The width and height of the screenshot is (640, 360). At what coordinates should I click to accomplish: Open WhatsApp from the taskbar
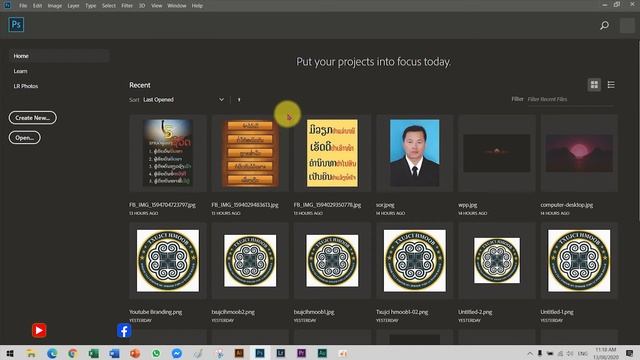pos(156,353)
